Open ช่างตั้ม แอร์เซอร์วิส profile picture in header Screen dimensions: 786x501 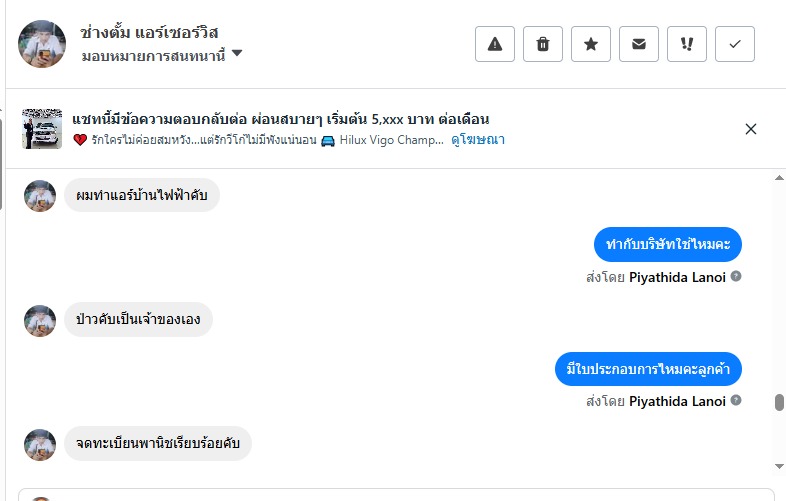41,44
